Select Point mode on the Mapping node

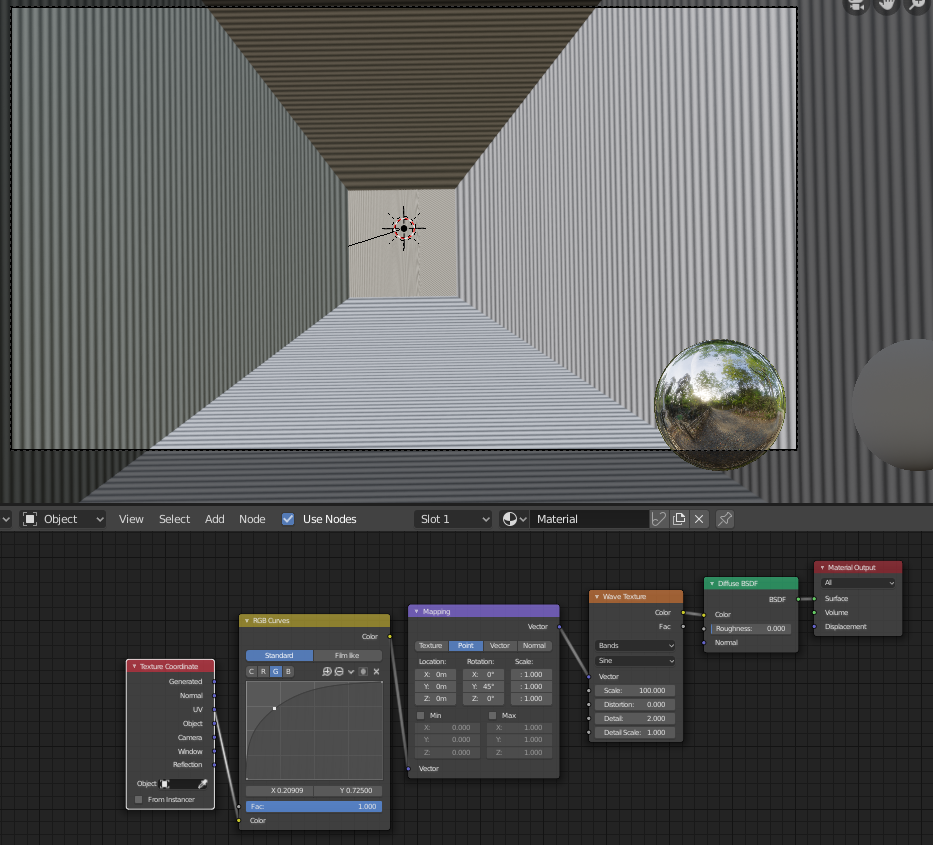click(465, 645)
